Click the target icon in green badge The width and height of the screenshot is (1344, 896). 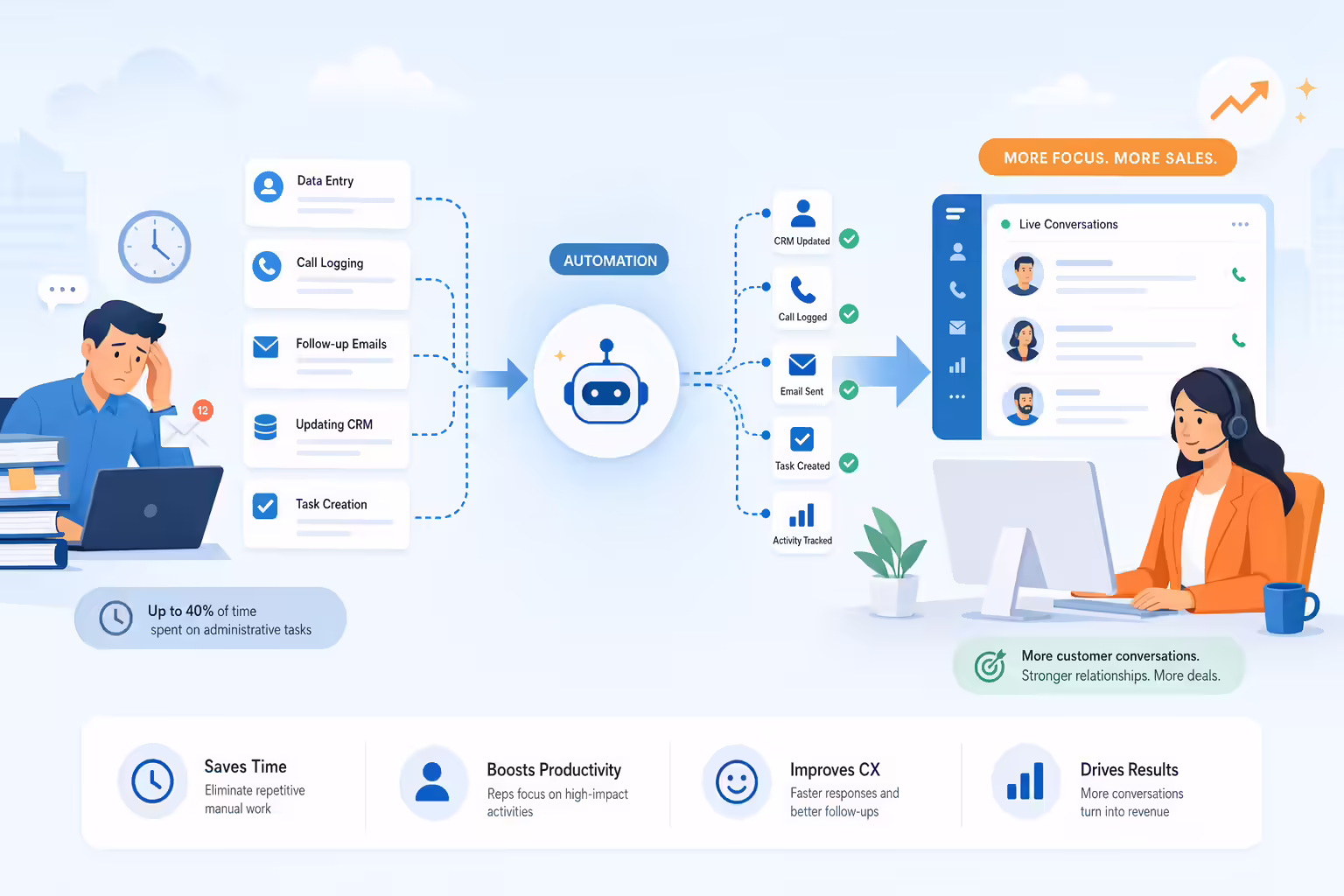[x=990, y=666]
